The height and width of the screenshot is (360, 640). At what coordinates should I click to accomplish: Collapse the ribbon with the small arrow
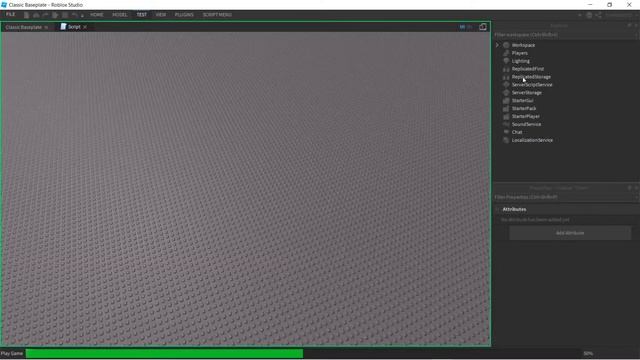(580, 15)
